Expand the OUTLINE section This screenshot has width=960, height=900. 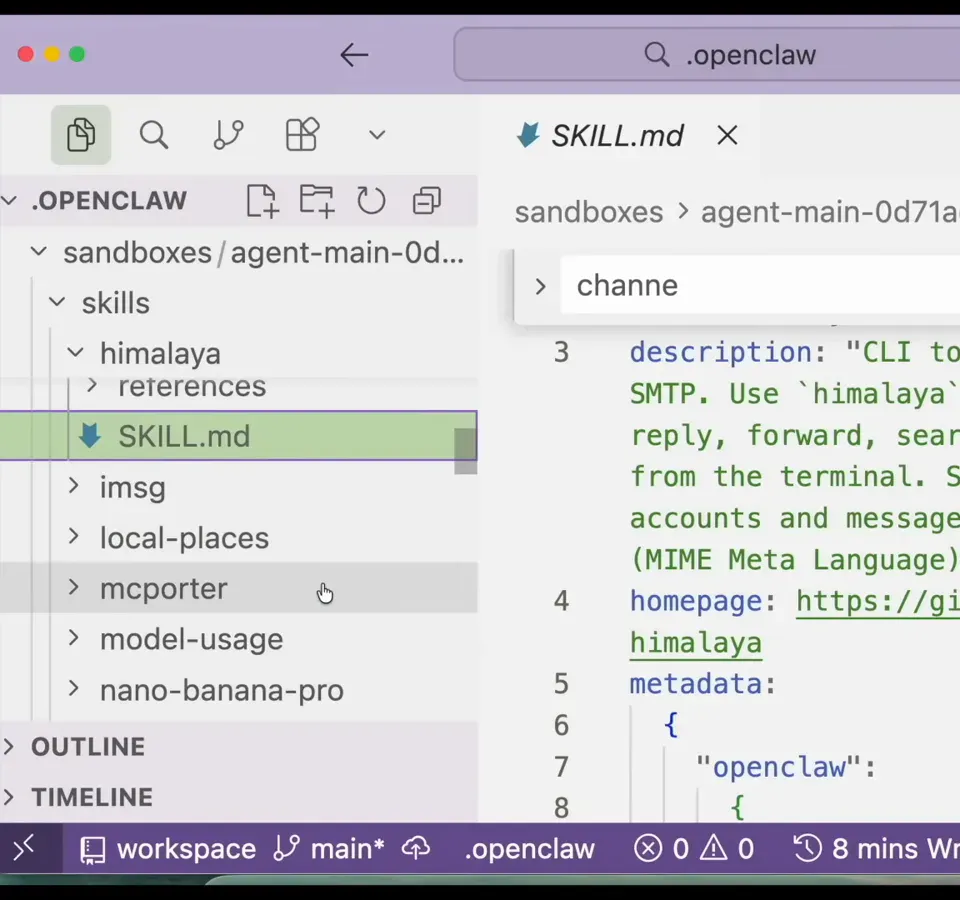239,747
